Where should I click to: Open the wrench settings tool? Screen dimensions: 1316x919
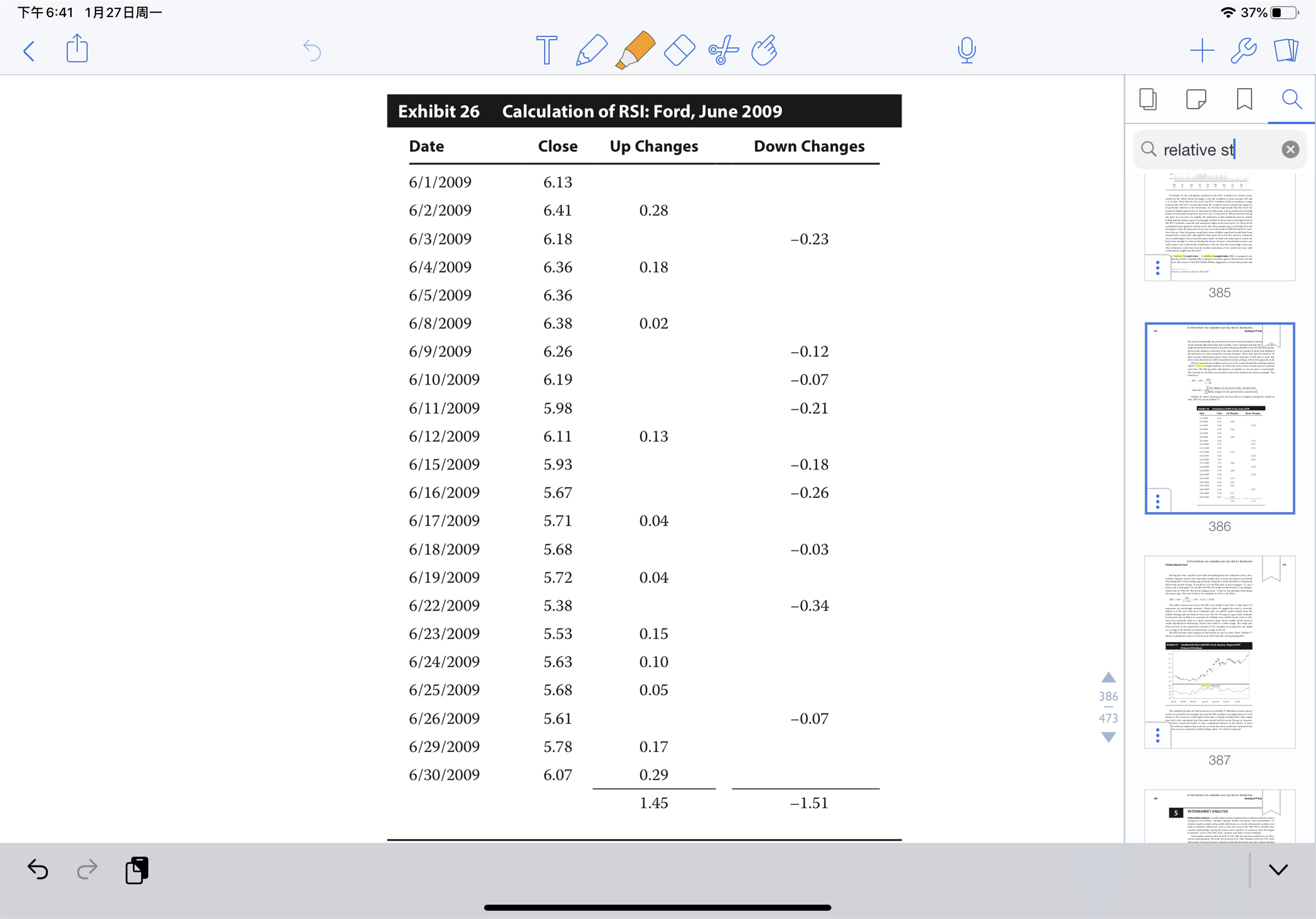(x=1244, y=51)
